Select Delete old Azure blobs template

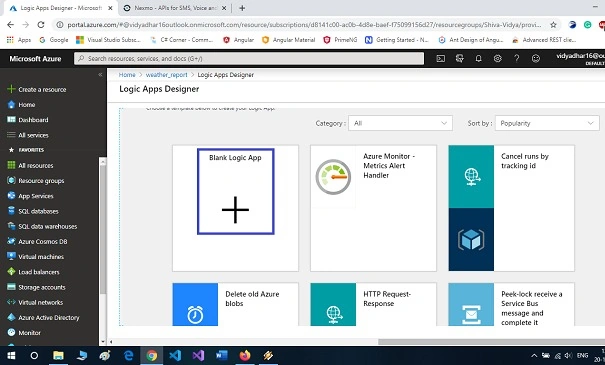pyautogui.click(x=235, y=304)
